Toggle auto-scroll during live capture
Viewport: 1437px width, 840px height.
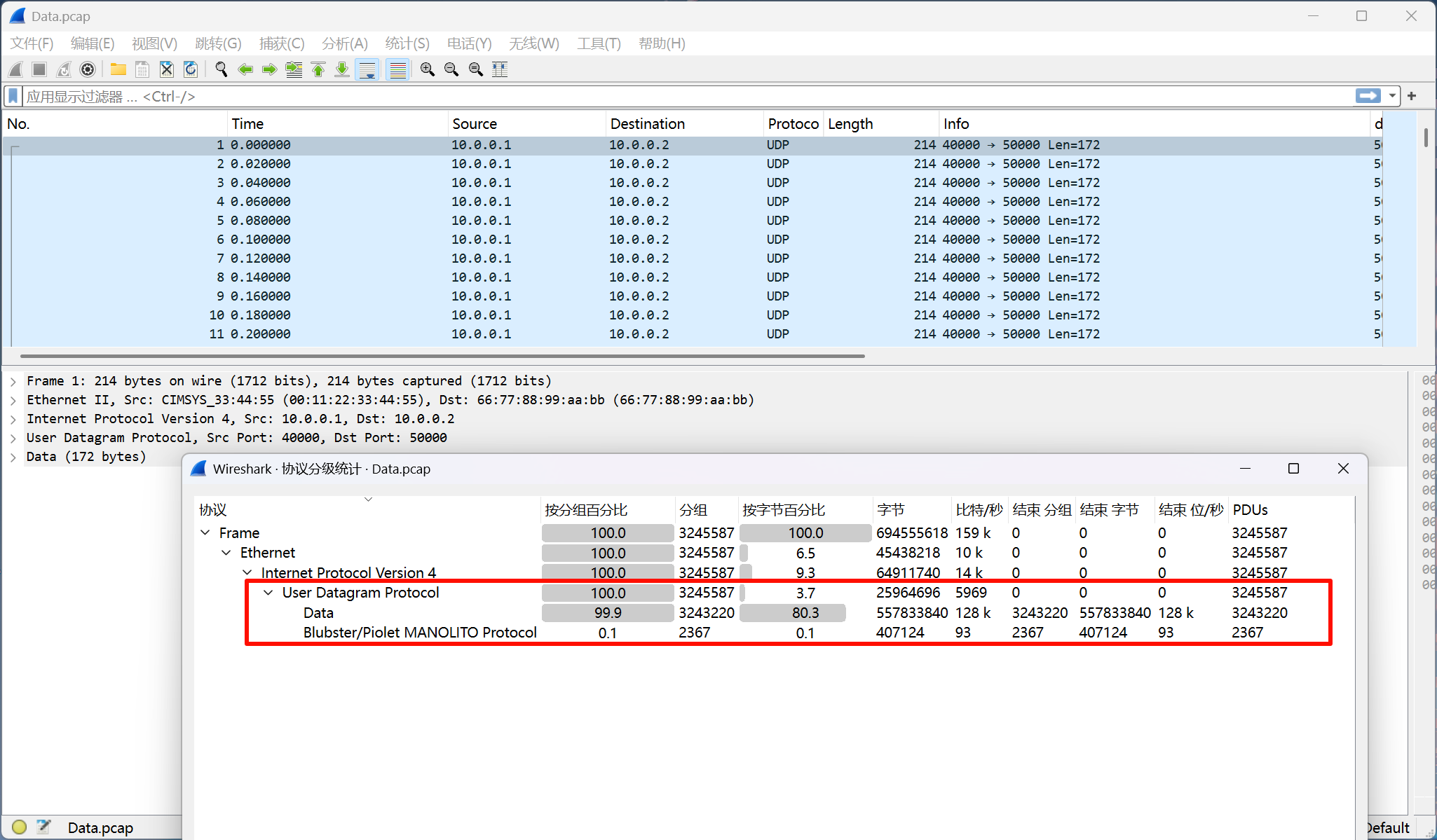pos(367,69)
